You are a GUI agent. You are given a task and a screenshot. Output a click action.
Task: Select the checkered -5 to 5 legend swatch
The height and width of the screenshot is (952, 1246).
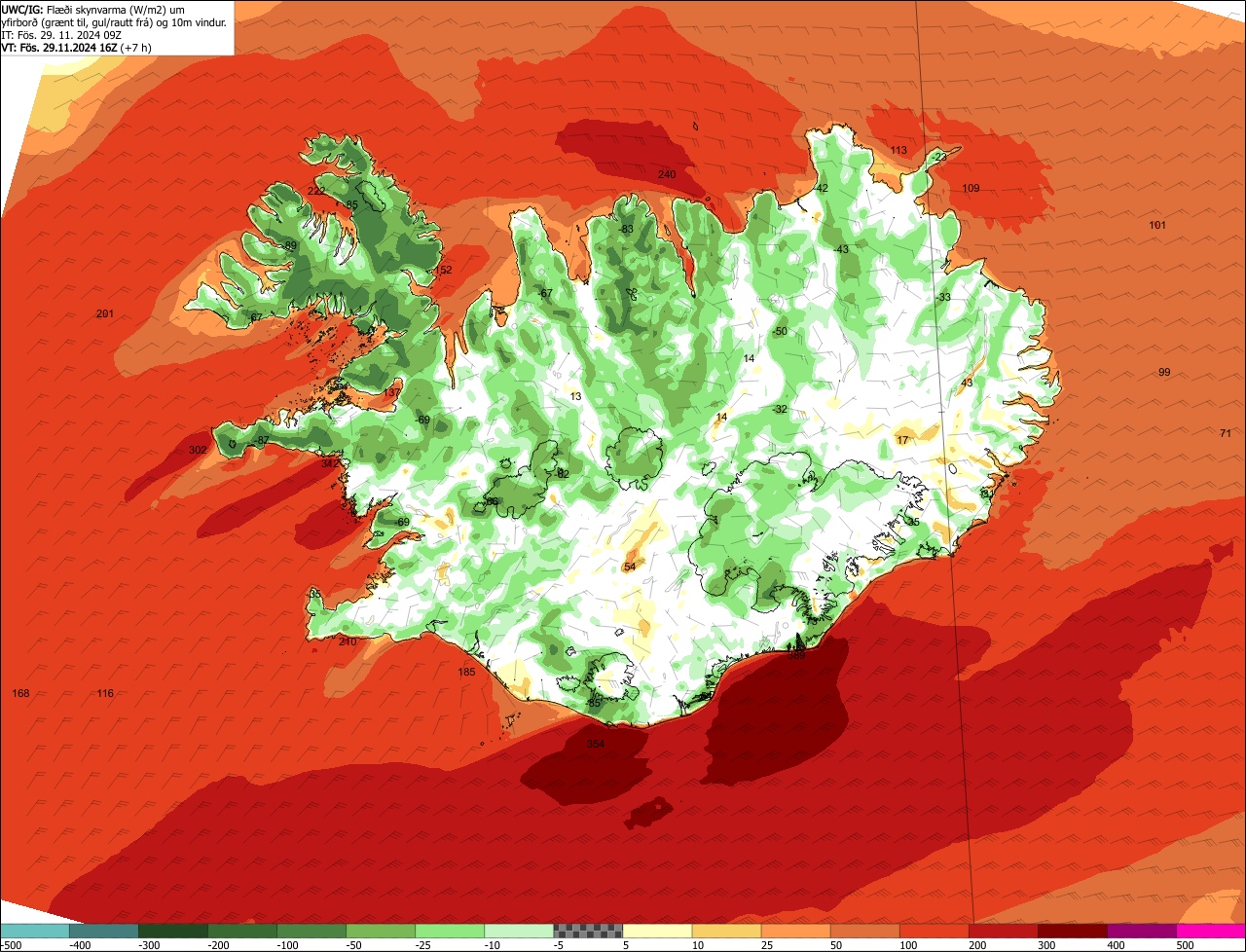[588, 931]
